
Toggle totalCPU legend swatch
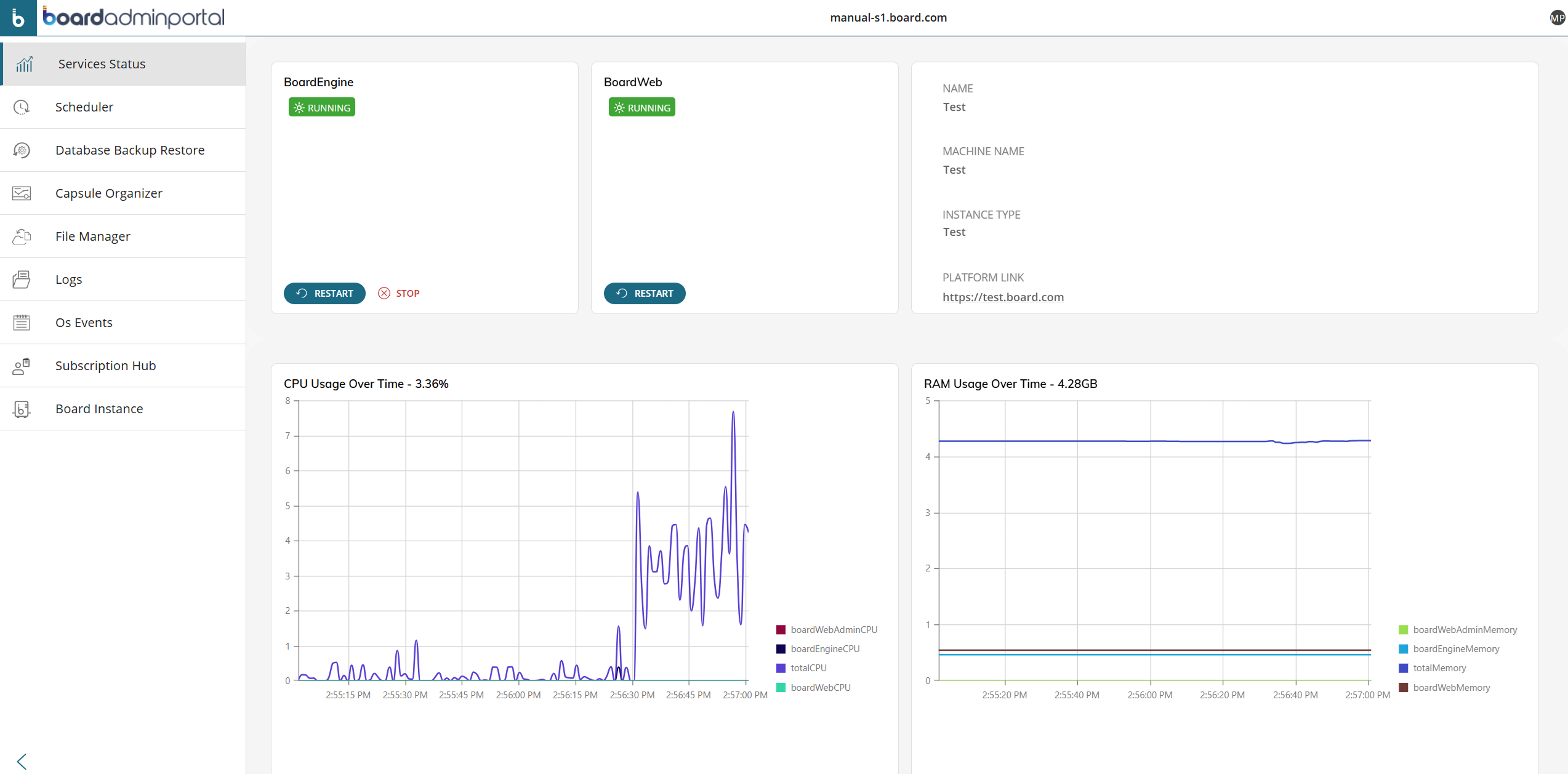click(x=781, y=668)
